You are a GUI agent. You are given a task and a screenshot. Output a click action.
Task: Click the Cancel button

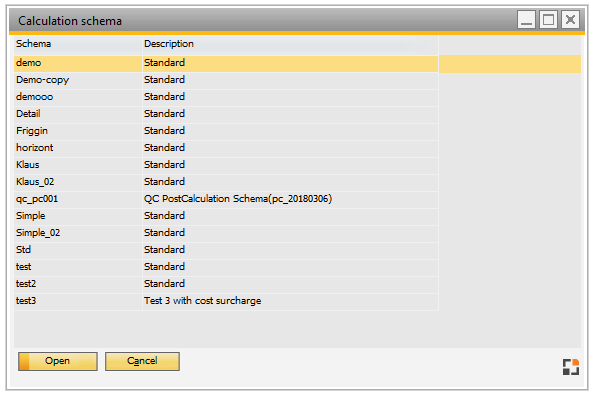(142, 361)
